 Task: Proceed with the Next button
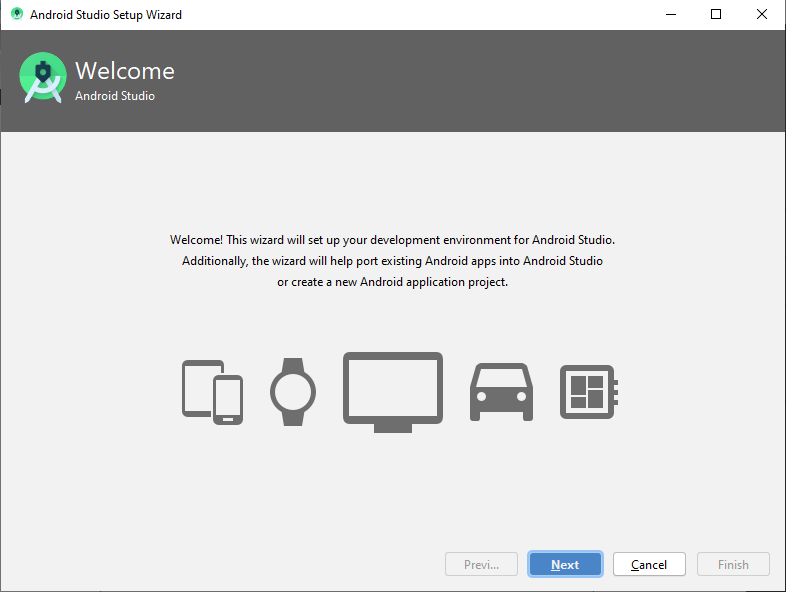[x=565, y=564]
